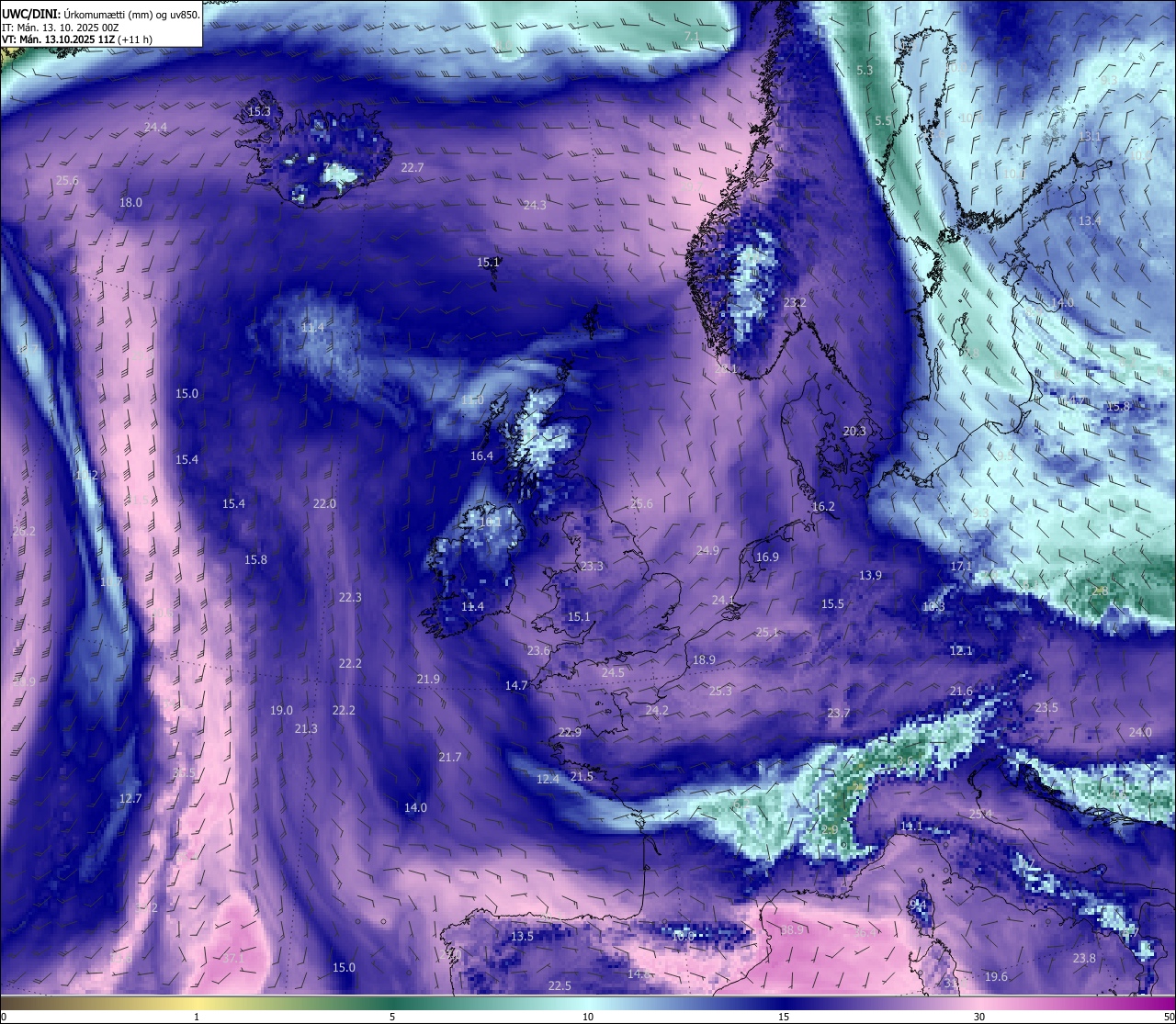
Task: Click the 37.1 map value
Action: 234,957
